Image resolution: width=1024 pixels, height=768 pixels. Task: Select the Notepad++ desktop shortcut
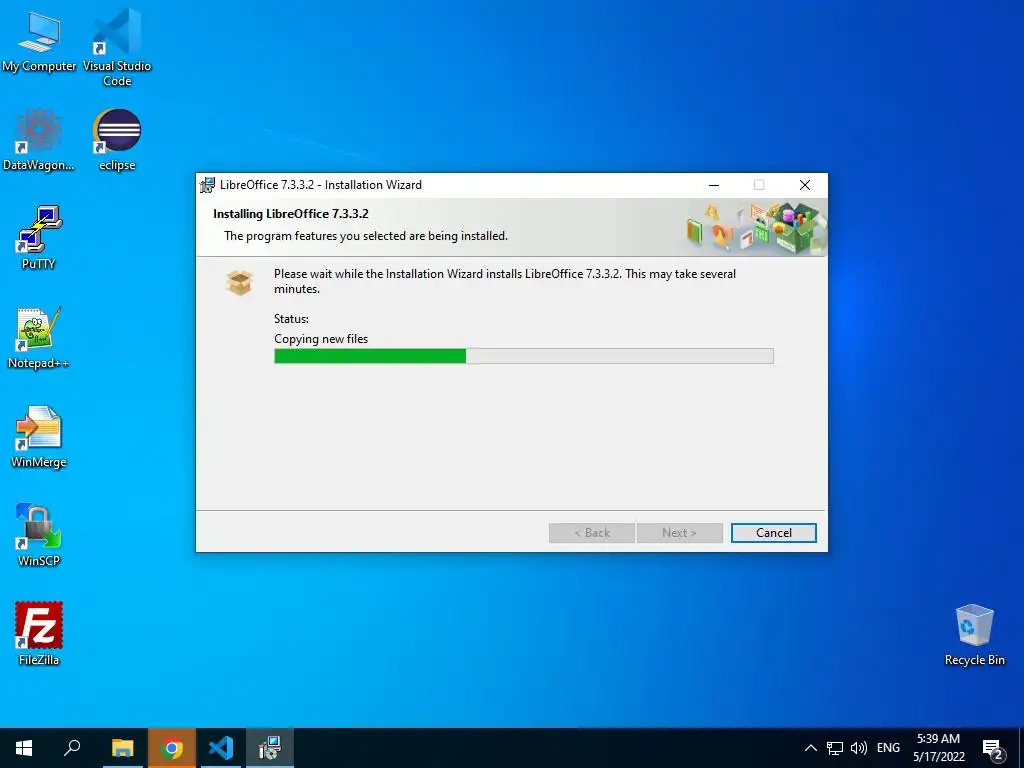(39, 338)
